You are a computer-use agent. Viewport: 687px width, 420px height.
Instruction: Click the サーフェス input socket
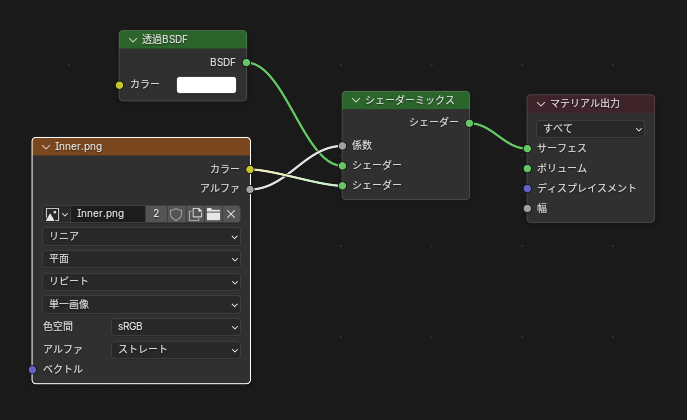coord(528,148)
